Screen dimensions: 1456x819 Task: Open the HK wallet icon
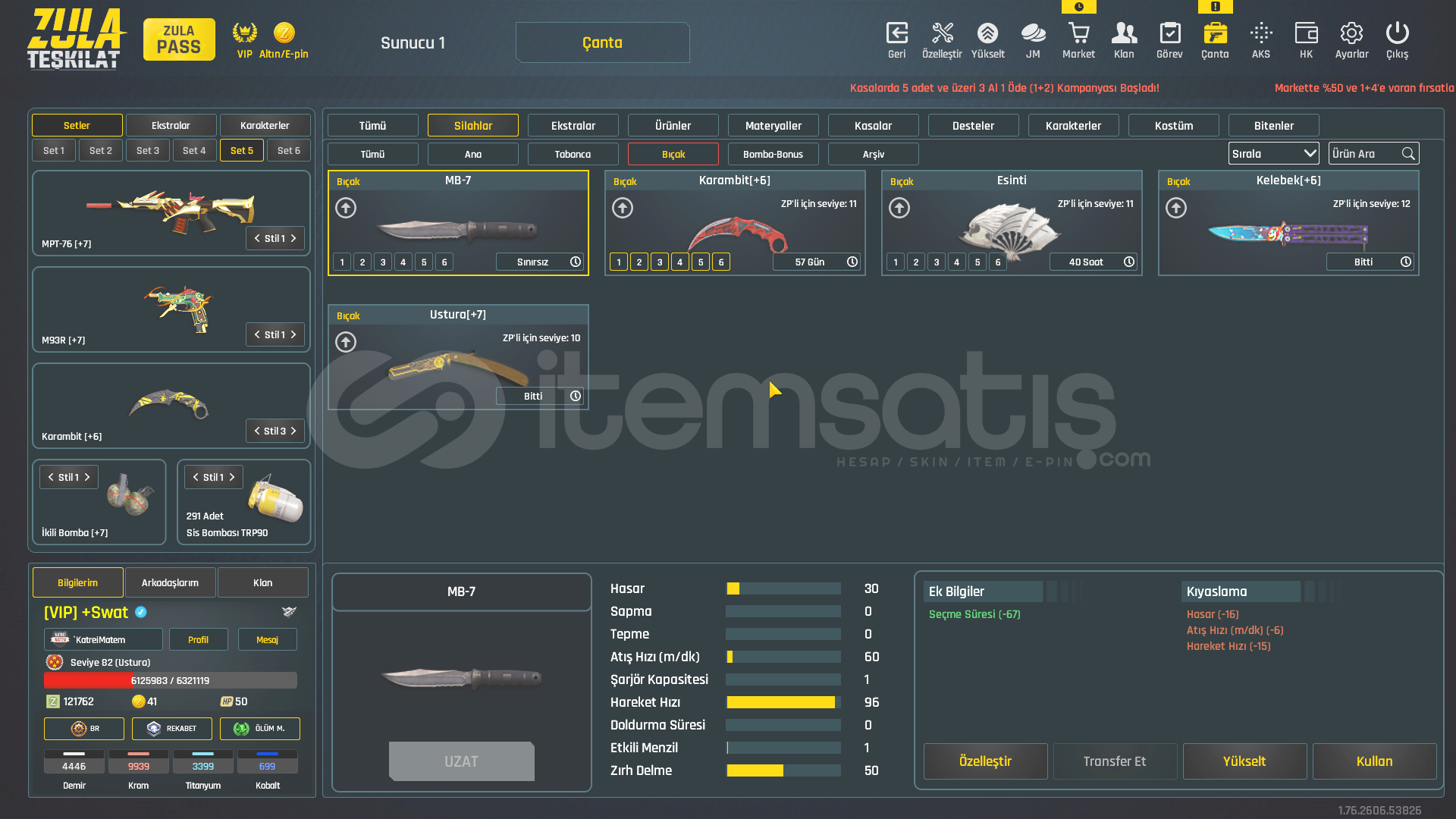[x=1306, y=33]
